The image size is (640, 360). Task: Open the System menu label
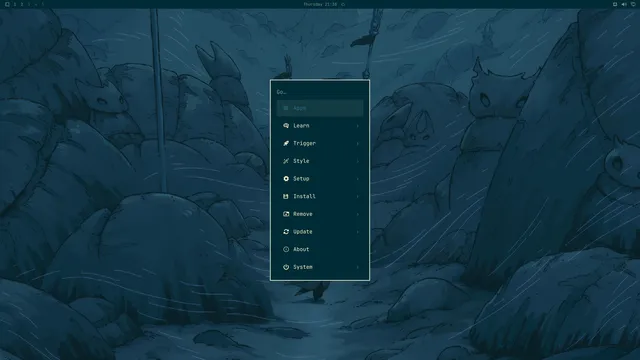point(303,267)
